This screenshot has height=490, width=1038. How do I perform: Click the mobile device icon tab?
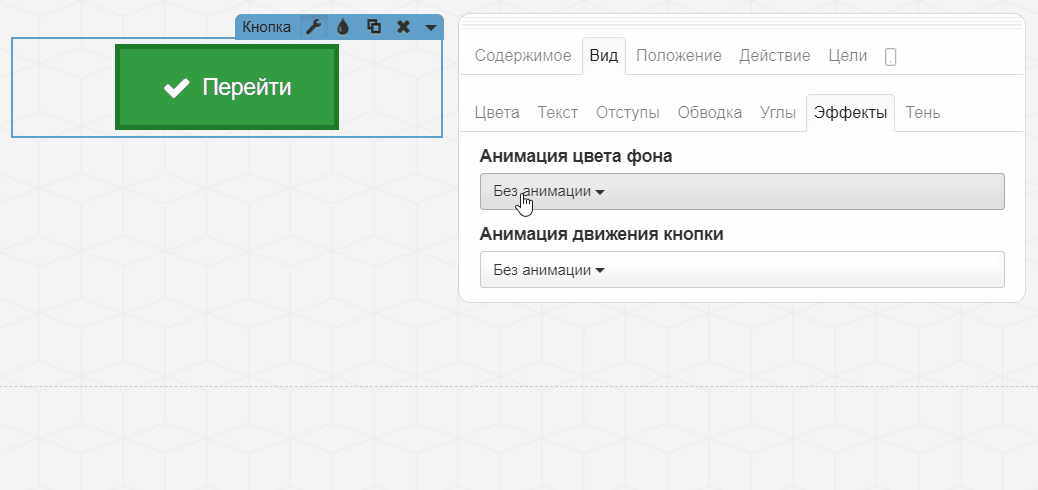point(890,57)
